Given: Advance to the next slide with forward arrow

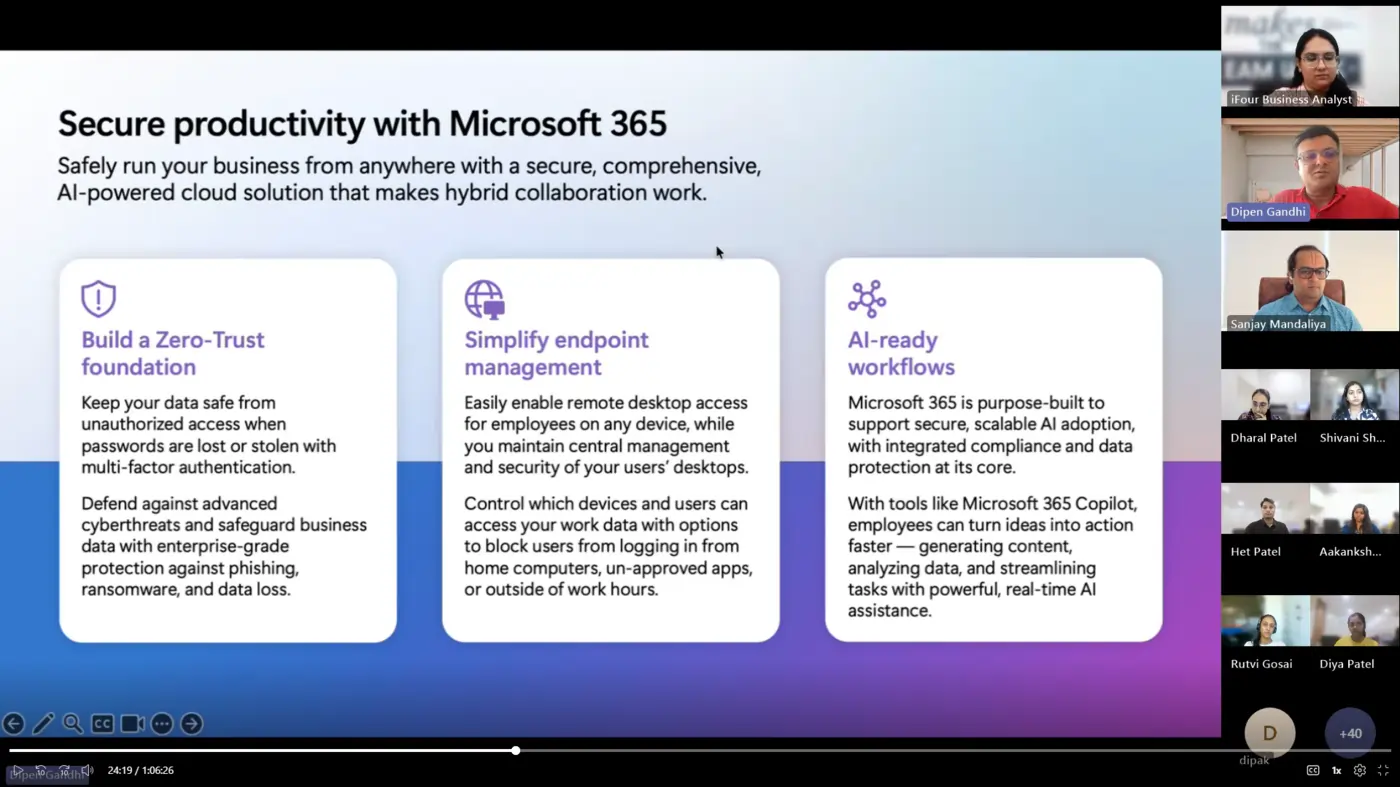Looking at the screenshot, I should click(192, 723).
